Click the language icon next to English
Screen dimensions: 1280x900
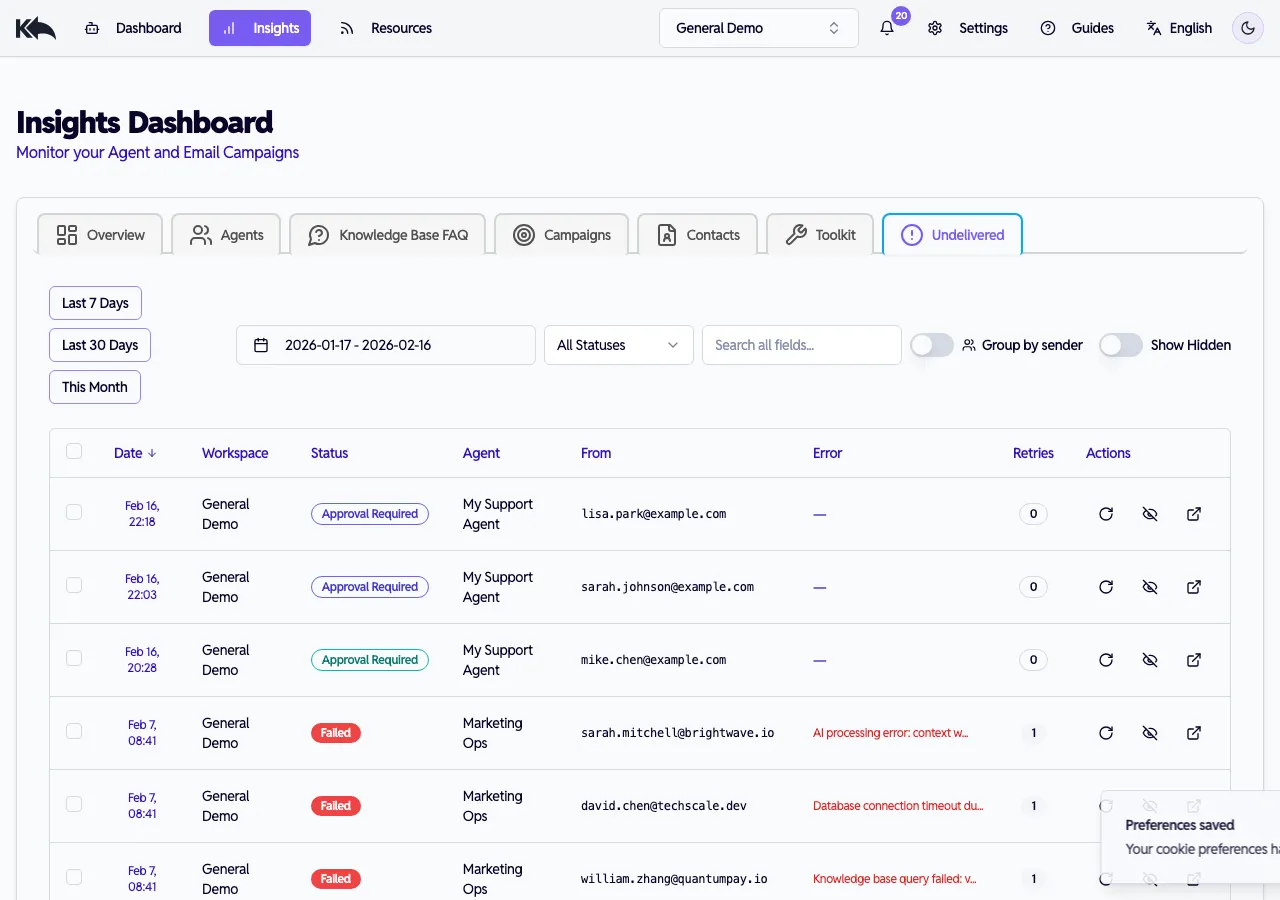tap(1151, 28)
